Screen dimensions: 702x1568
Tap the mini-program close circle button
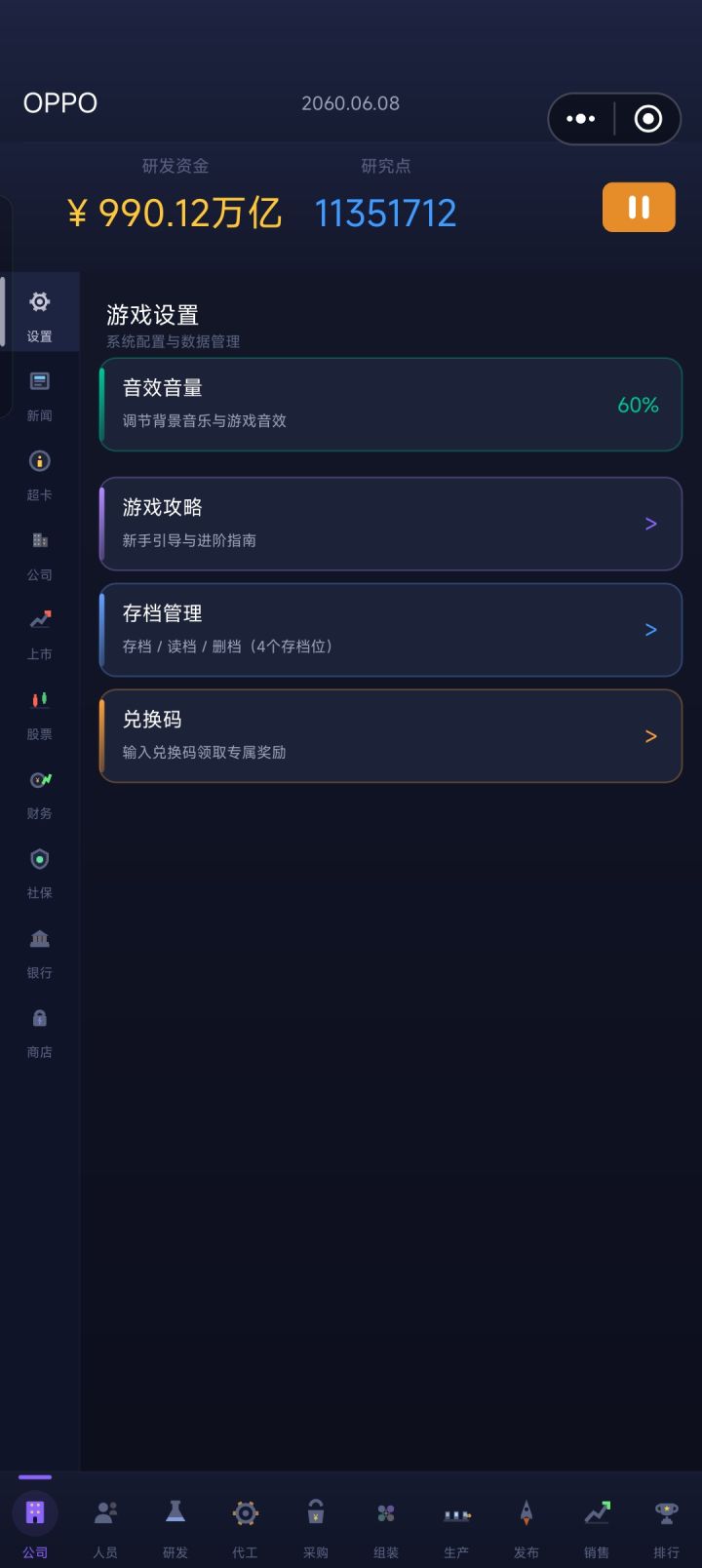click(x=648, y=119)
